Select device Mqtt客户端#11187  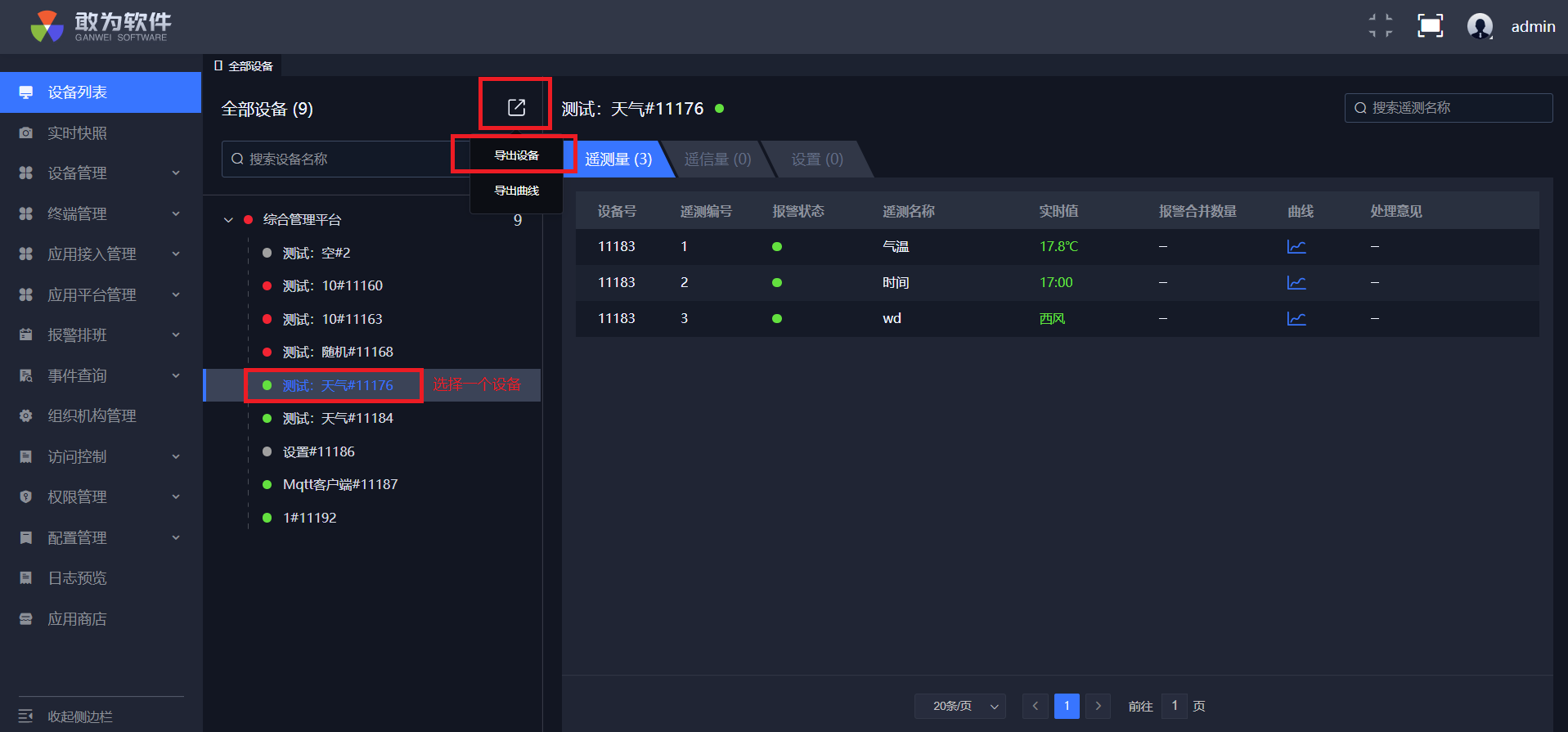[x=340, y=484]
